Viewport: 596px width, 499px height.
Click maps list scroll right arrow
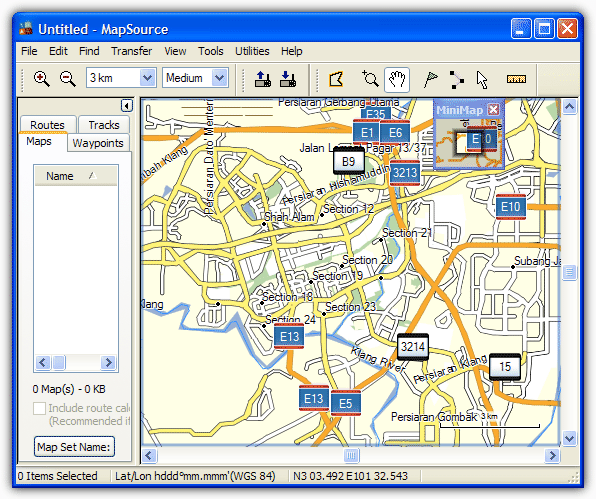[x=108, y=363]
